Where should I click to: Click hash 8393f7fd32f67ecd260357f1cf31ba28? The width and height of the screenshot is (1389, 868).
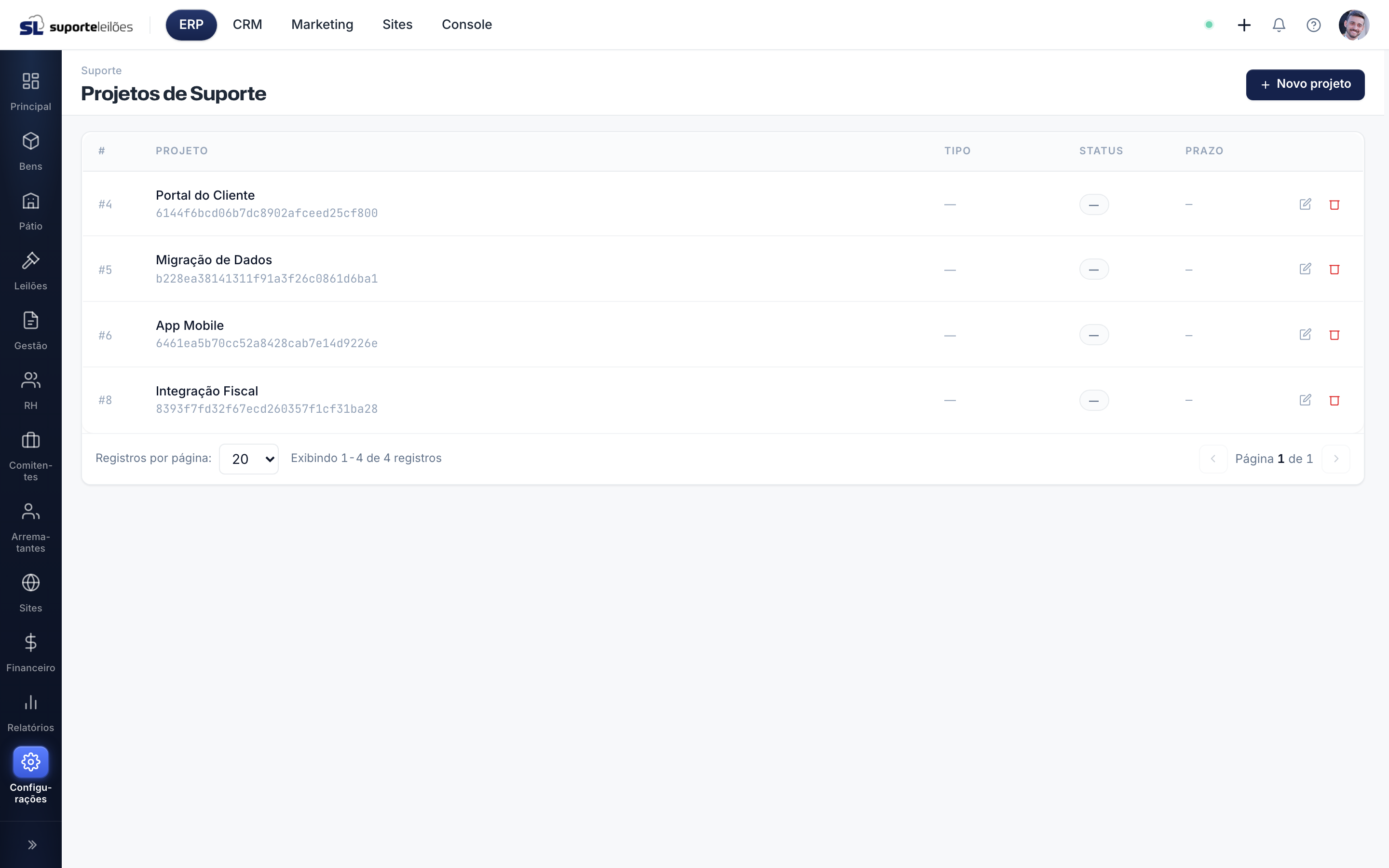267,409
